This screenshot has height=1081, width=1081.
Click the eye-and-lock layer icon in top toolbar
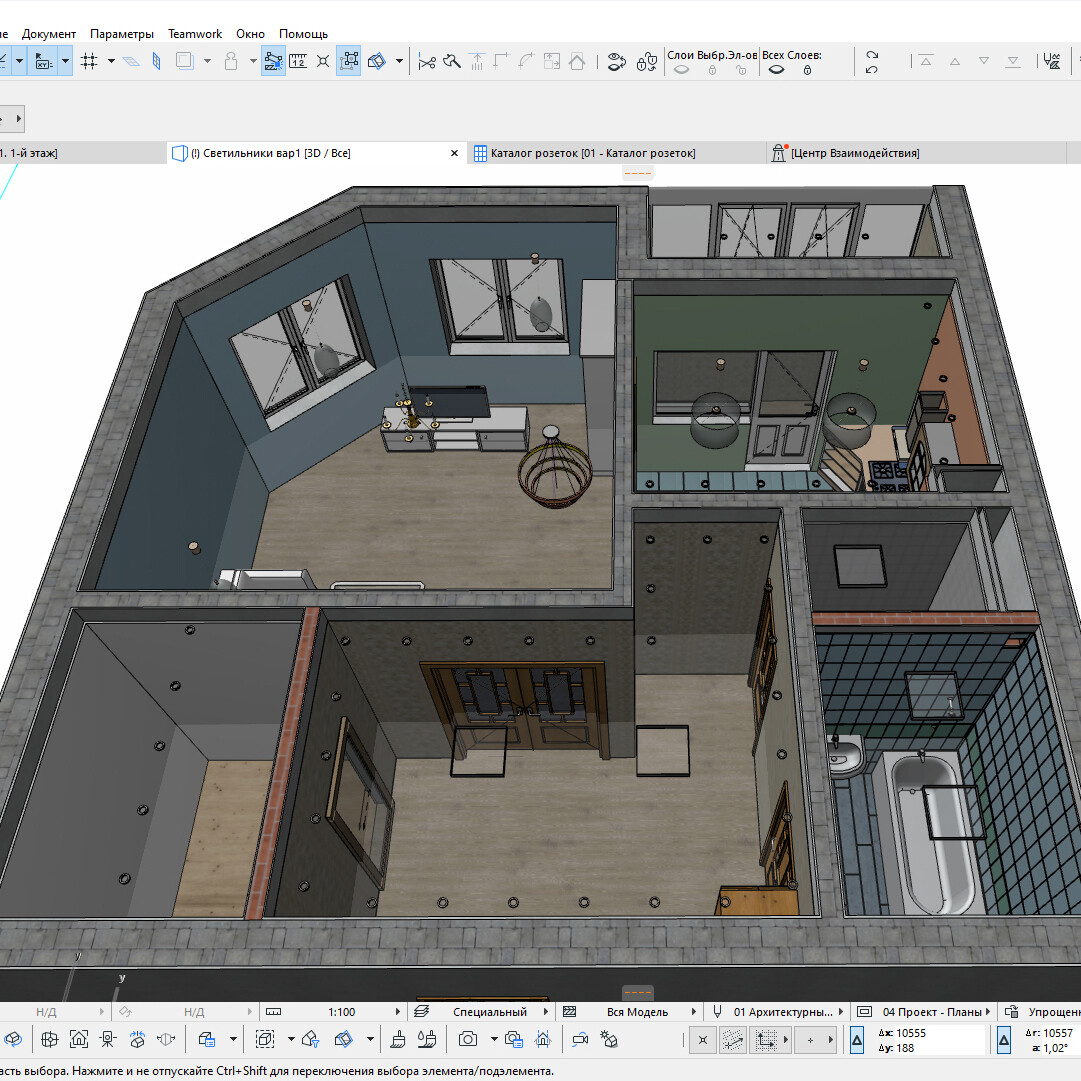617,61
